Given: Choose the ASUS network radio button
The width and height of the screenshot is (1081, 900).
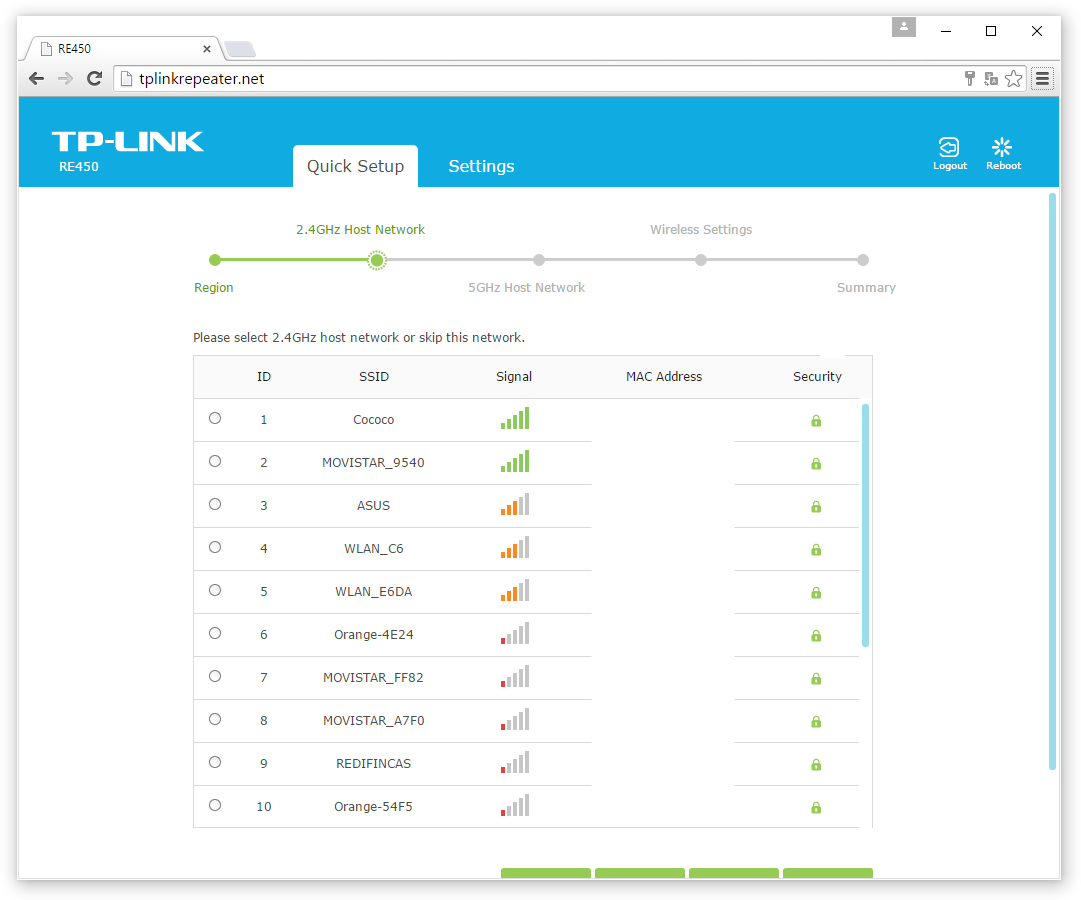Looking at the screenshot, I should tap(215, 504).
